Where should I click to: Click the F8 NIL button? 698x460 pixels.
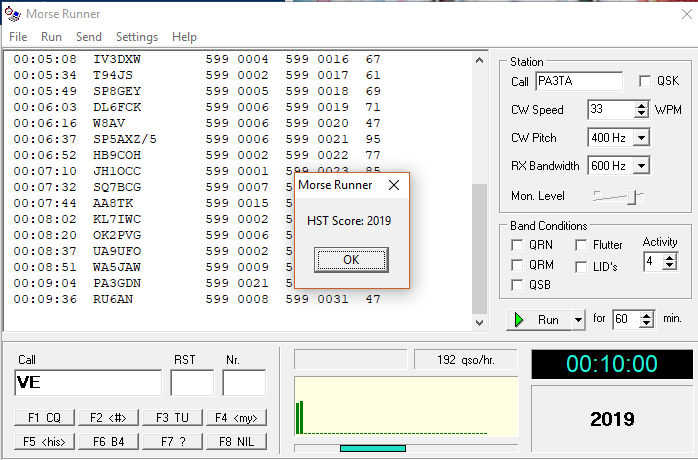click(236, 442)
